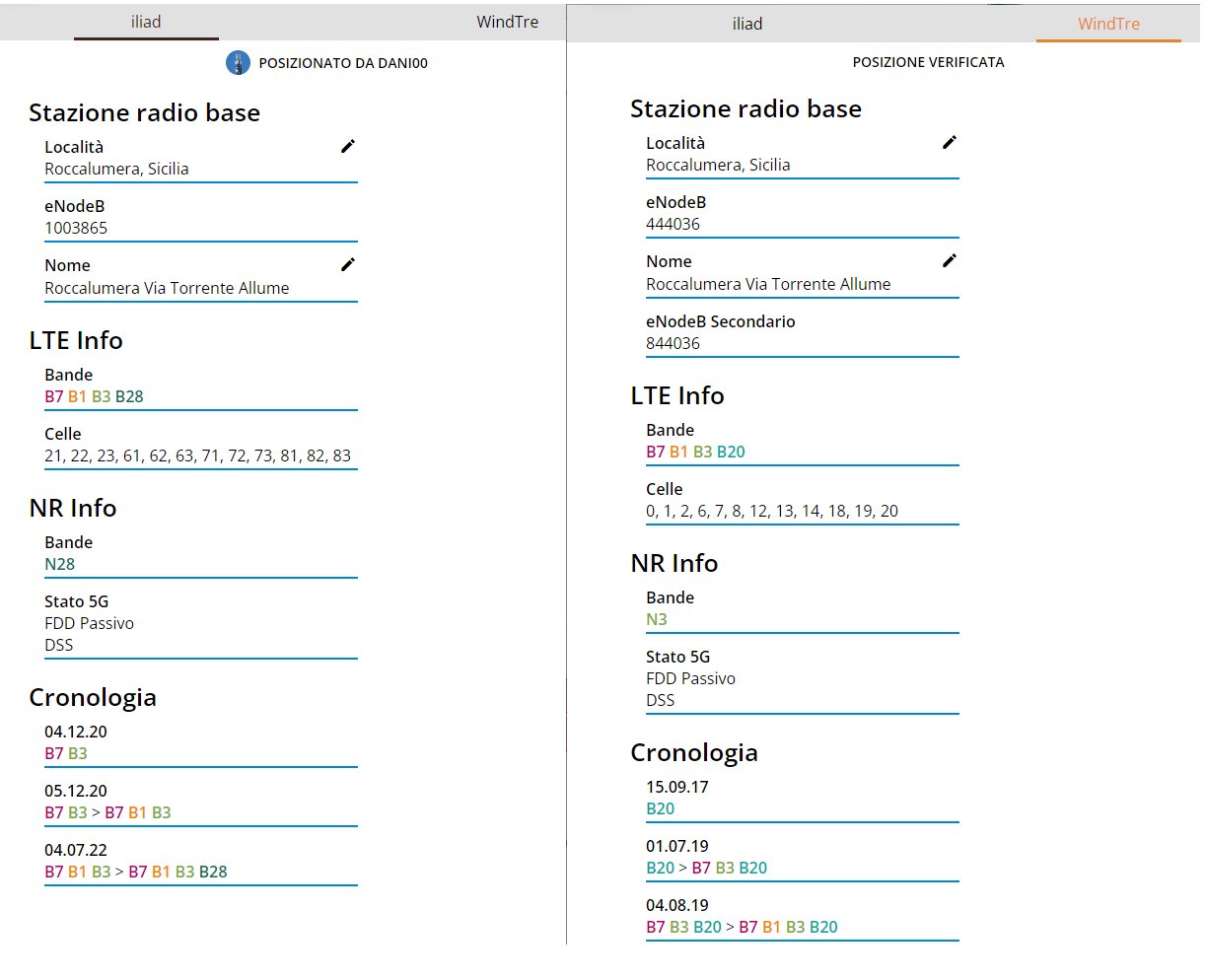Edit Località in the right WindTre panel

[950, 142]
